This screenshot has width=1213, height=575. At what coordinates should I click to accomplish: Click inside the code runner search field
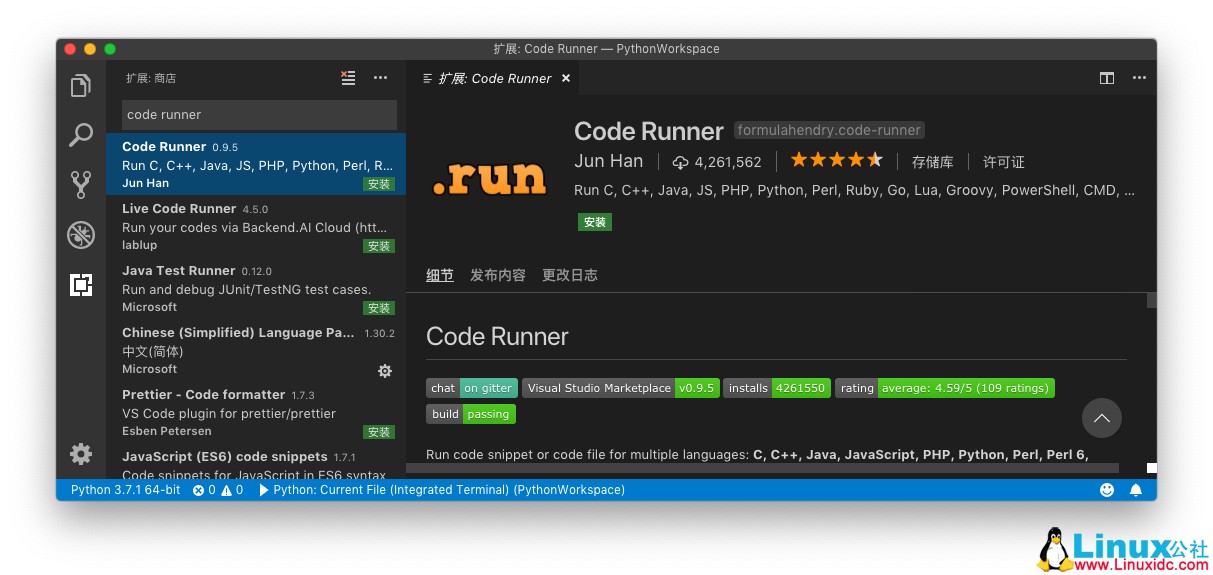click(x=259, y=114)
